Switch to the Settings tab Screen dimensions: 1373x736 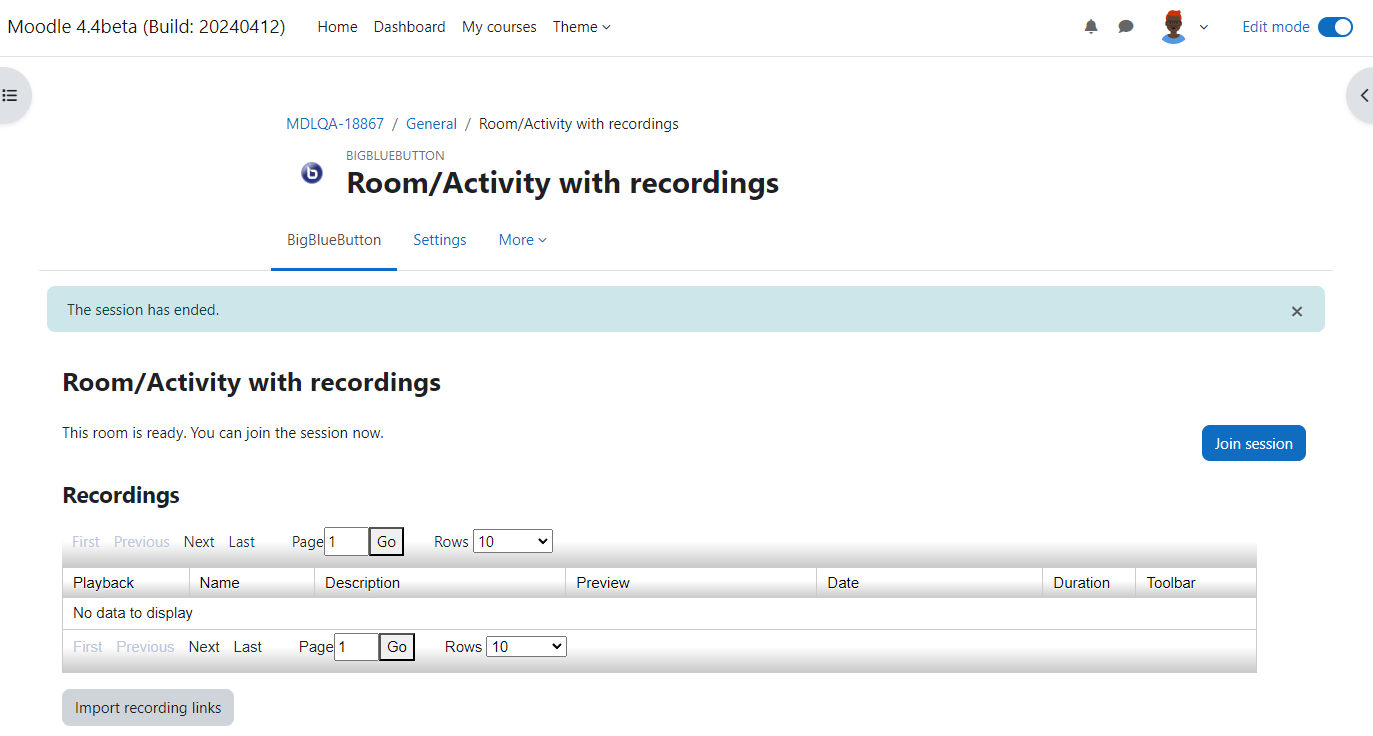440,240
